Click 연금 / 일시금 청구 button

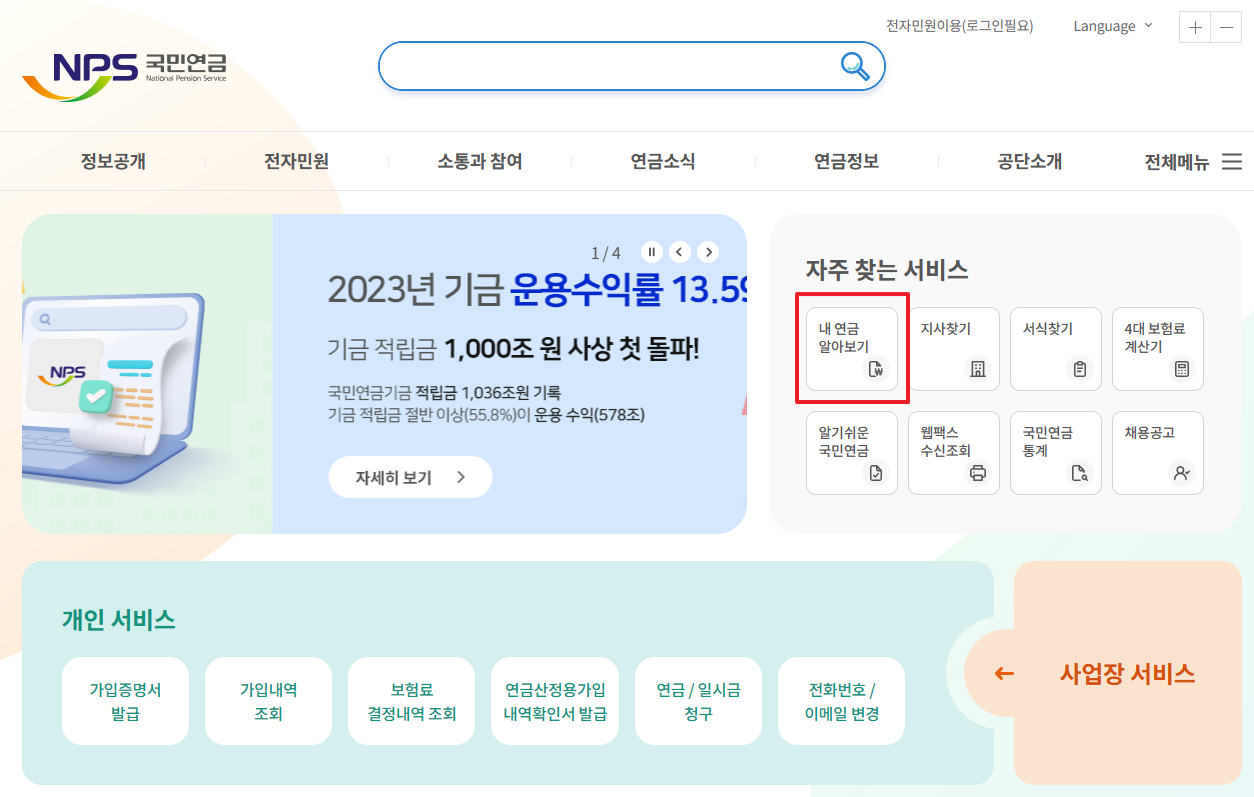698,701
